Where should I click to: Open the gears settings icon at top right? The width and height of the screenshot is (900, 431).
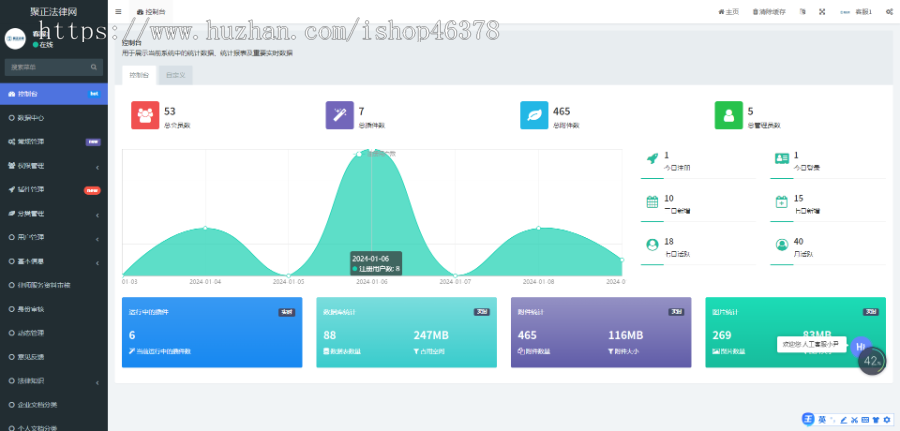coord(889,11)
